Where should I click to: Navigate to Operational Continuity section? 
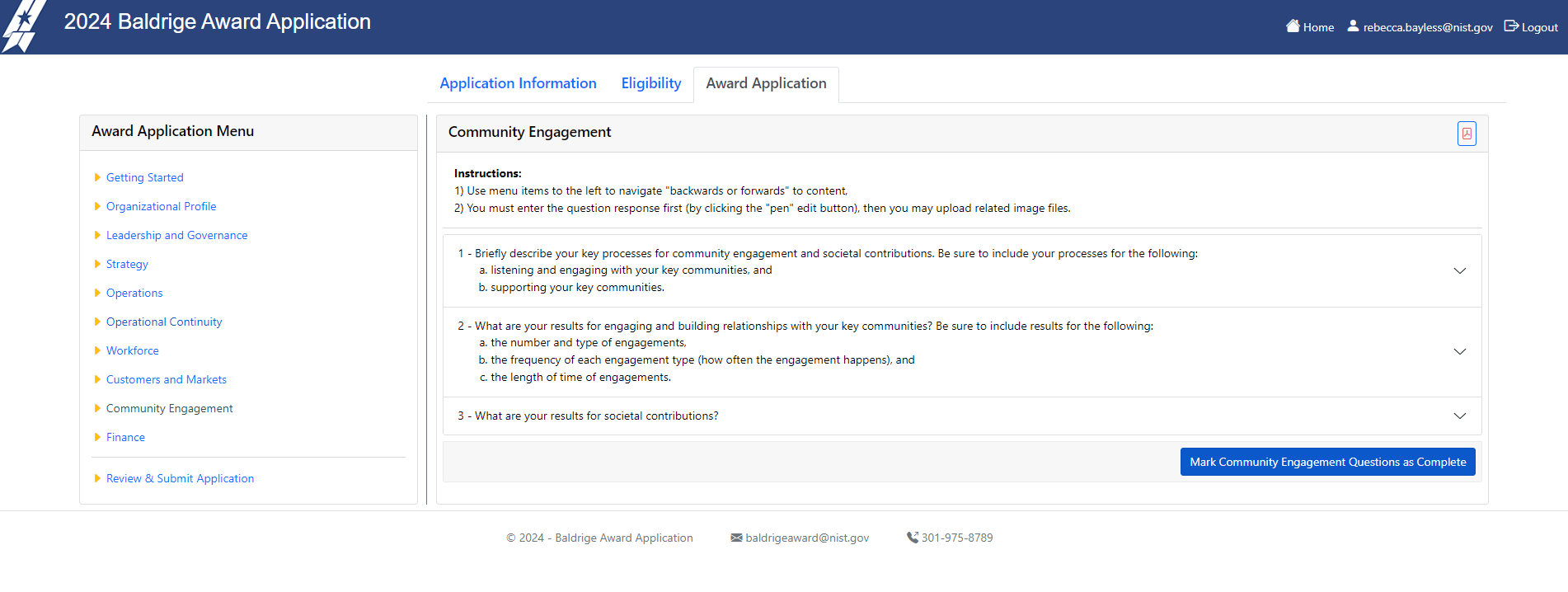[164, 322]
